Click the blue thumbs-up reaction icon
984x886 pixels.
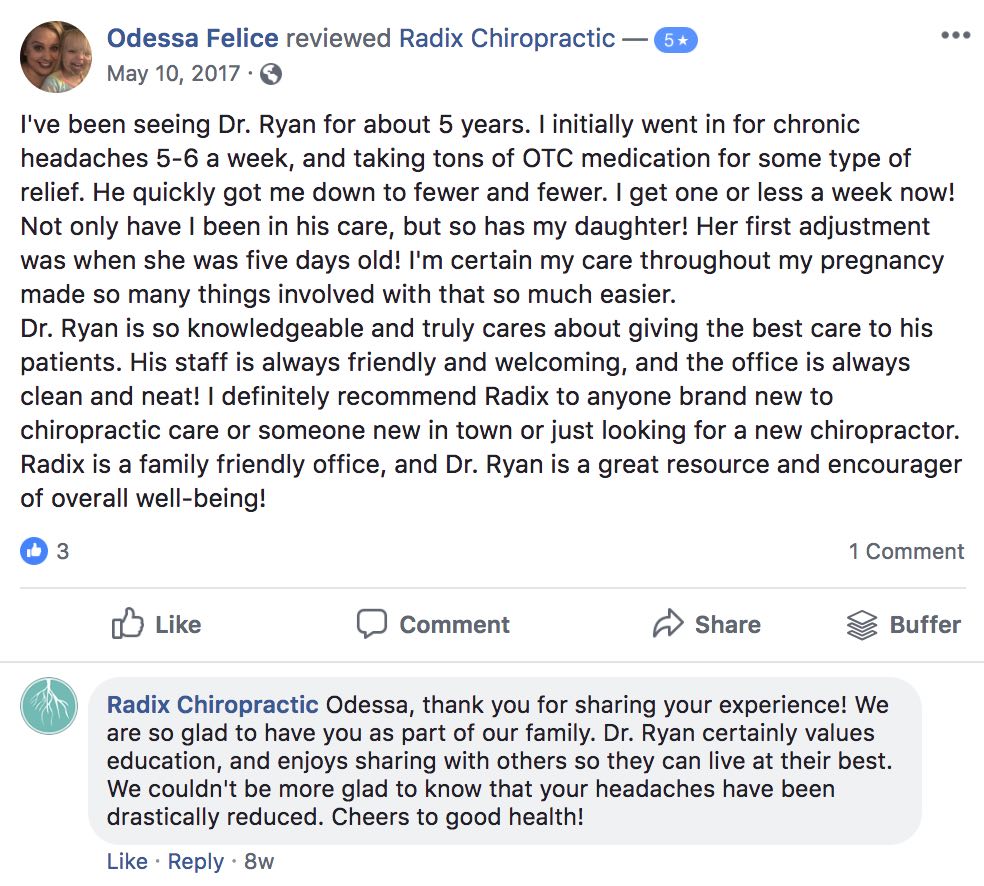click(x=34, y=550)
